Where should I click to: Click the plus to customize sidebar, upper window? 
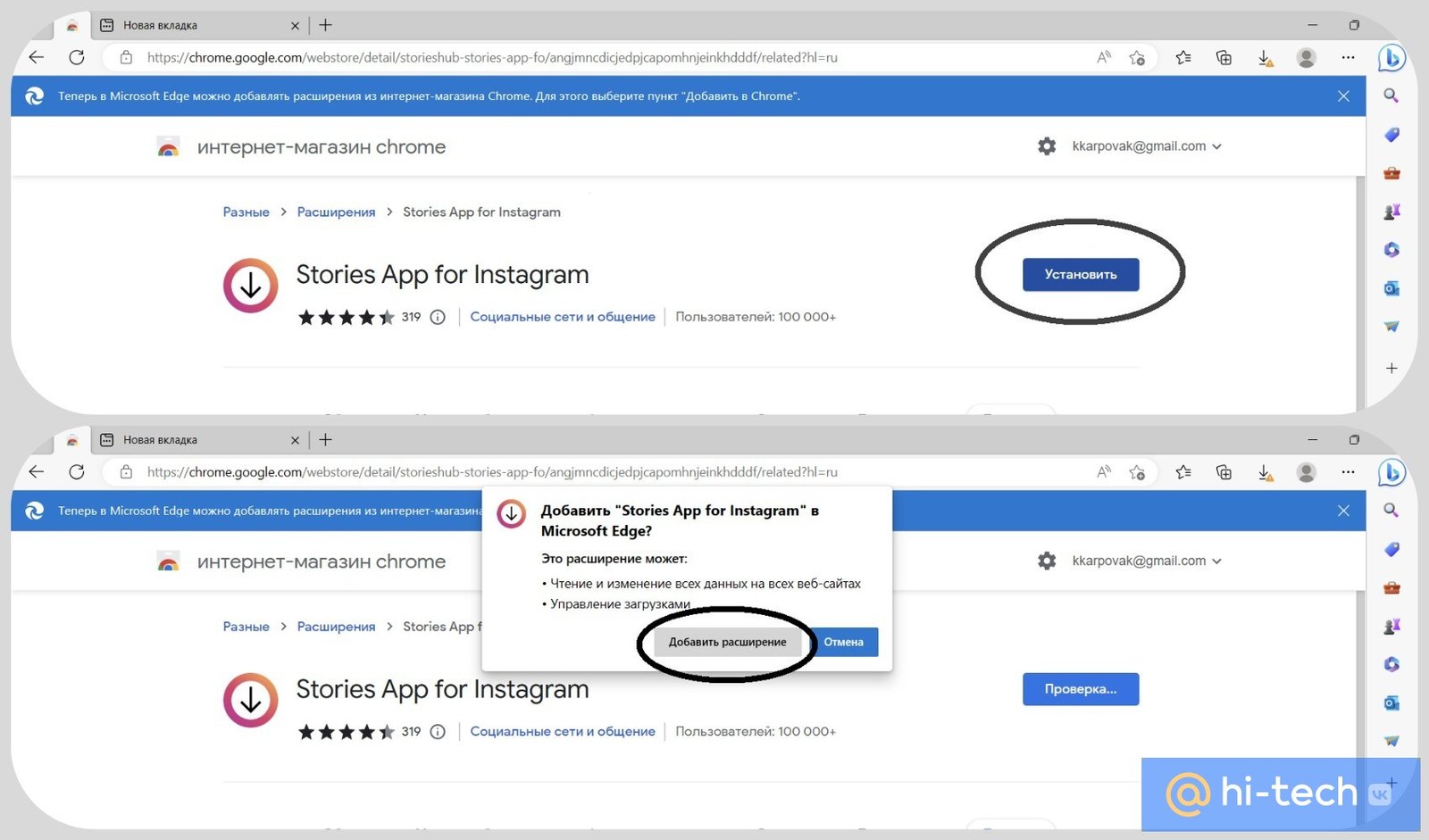click(x=1391, y=368)
